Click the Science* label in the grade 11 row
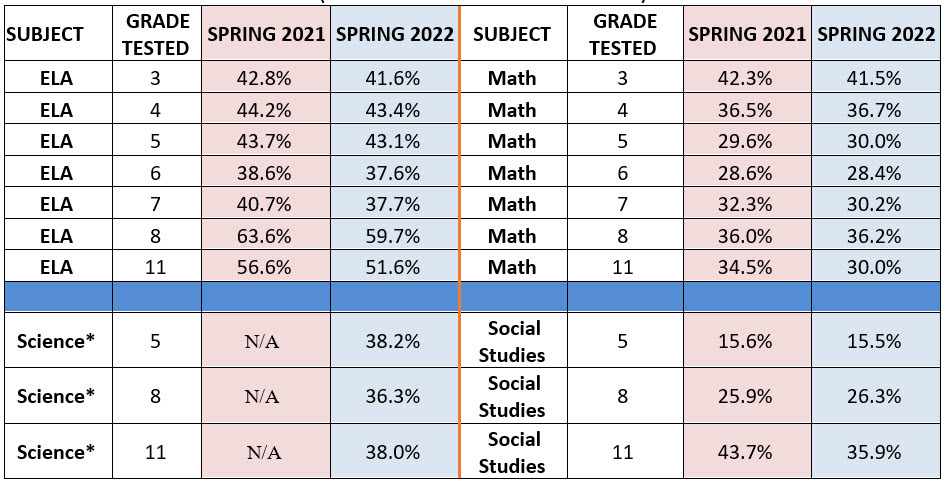The height and width of the screenshot is (482, 948). pyautogui.click(x=56, y=452)
